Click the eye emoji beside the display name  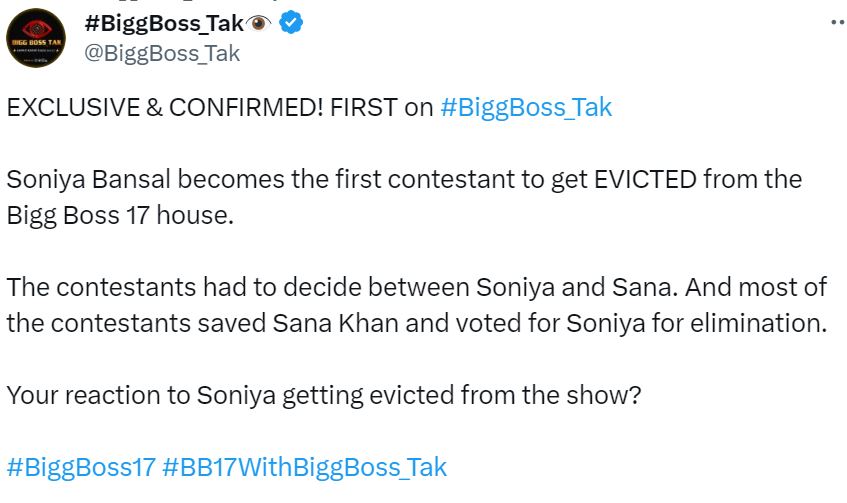pos(260,25)
